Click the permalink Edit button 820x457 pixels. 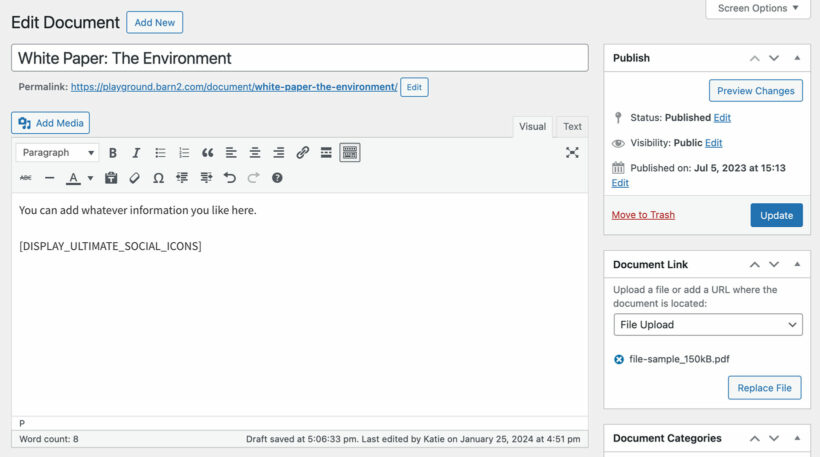coord(414,87)
